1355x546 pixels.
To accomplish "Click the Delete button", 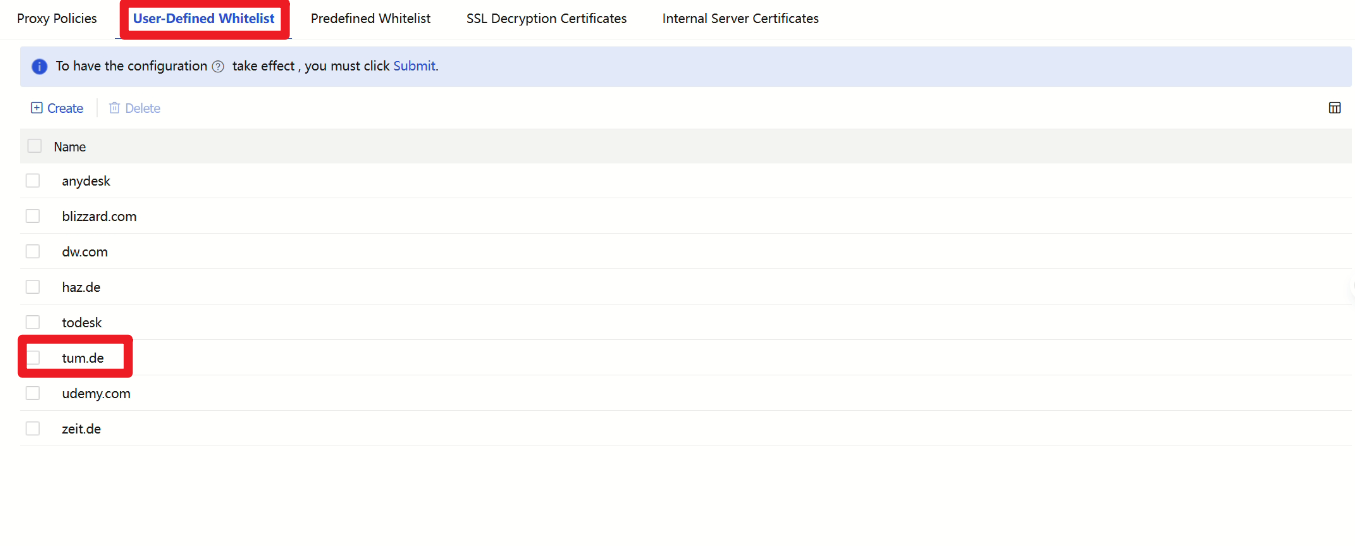I will pos(134,108).
